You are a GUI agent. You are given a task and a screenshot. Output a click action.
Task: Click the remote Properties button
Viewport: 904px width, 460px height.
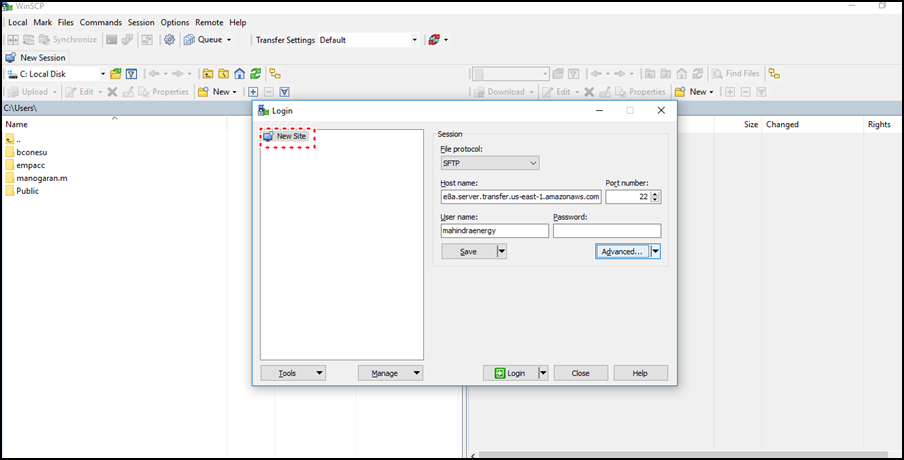641,92
